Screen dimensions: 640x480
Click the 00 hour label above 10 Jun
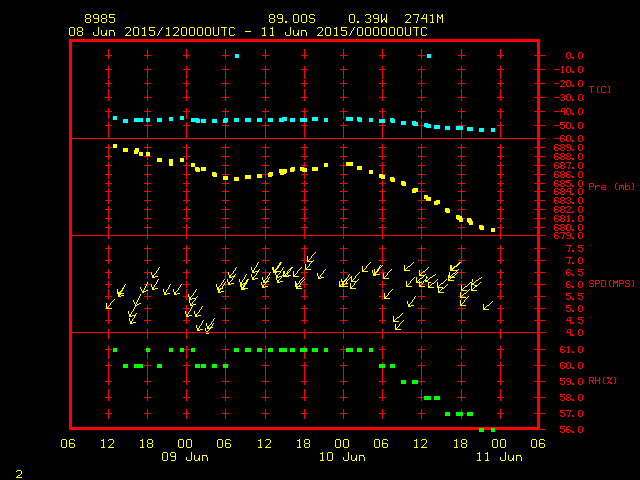(x=342, y=444)
